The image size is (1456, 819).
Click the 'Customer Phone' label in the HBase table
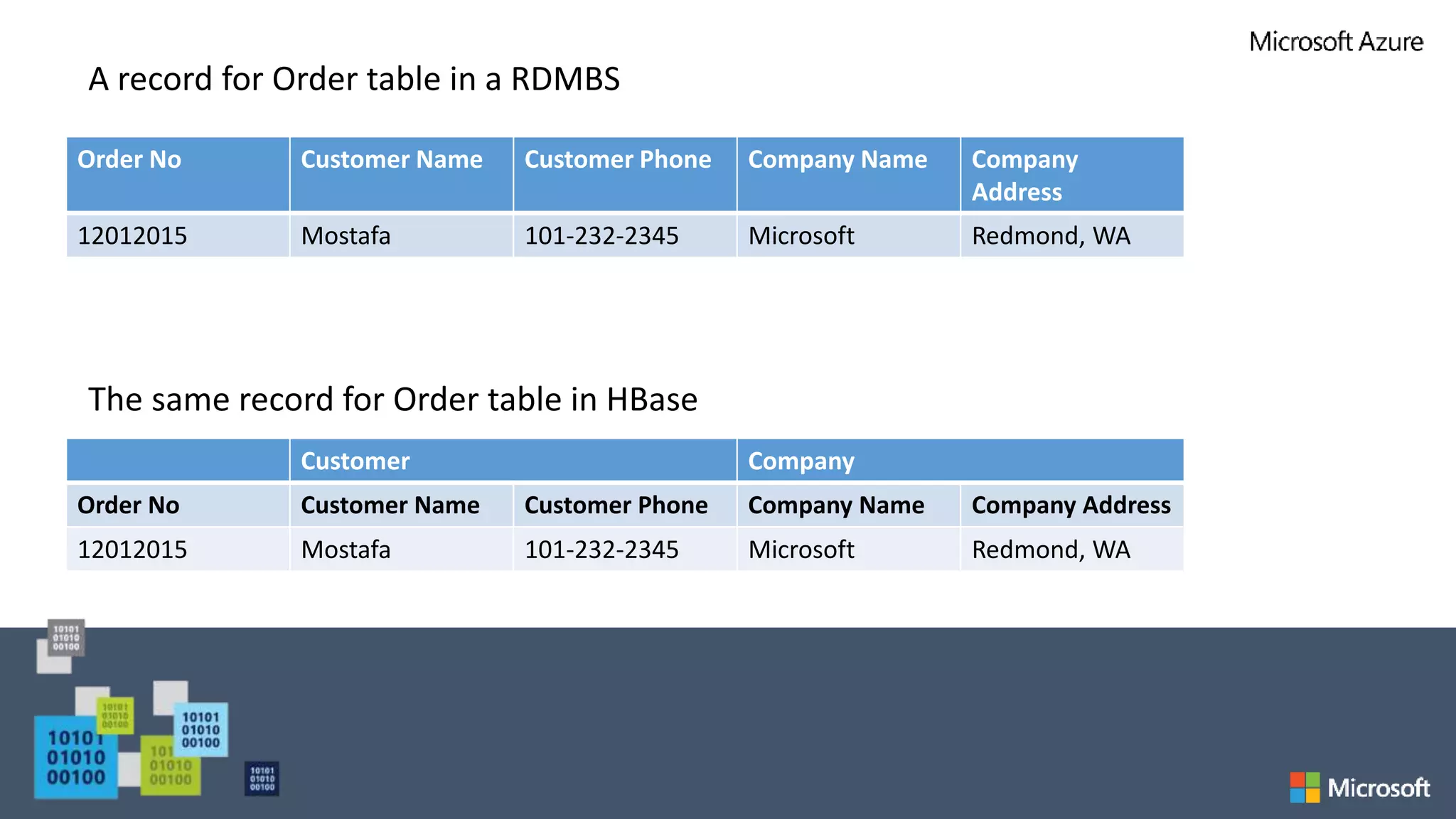pyautogui.click(x=625, y=505)
